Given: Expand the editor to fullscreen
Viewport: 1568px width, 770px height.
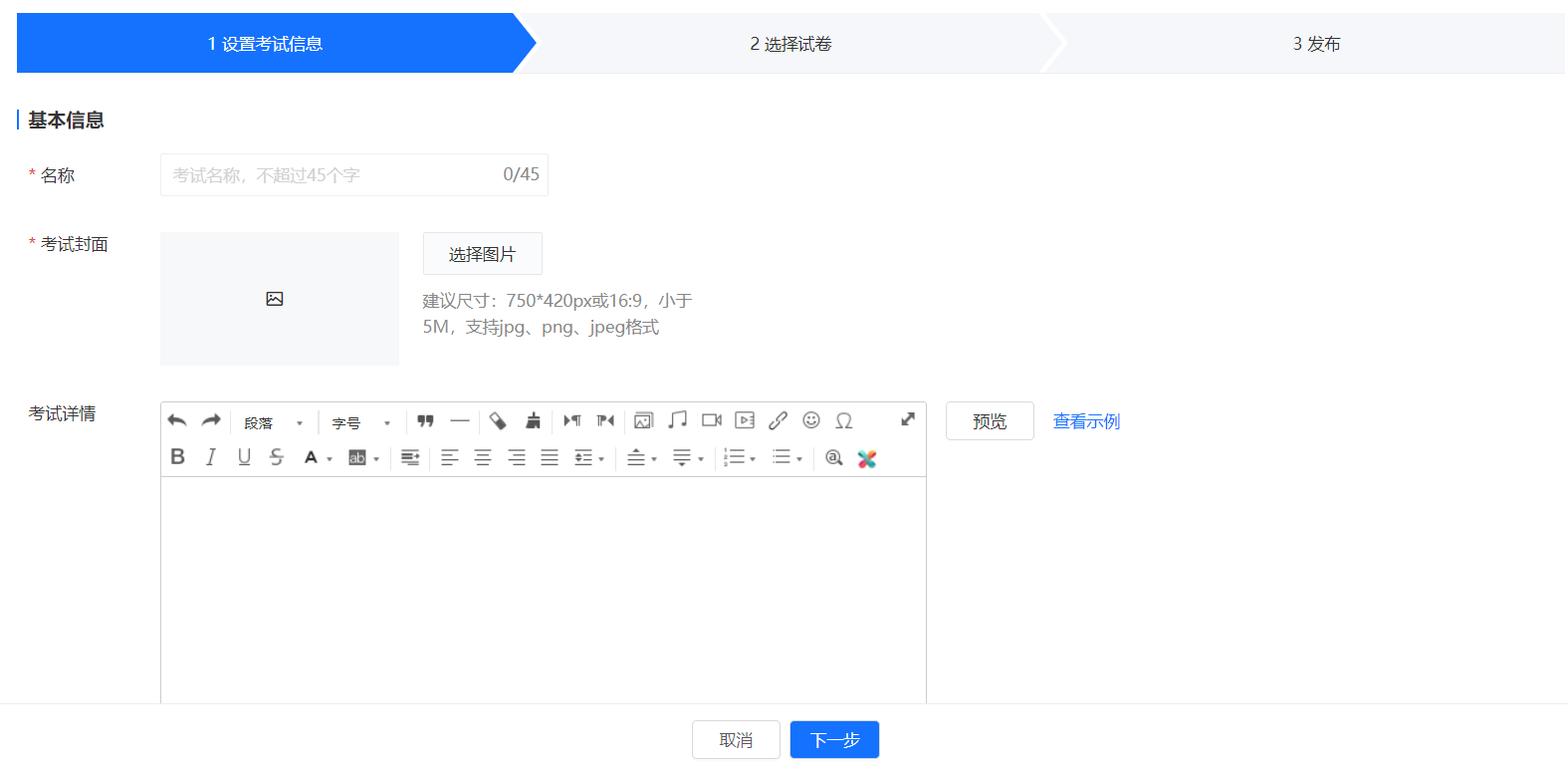Looking at the screenshot, I should [x=908, y=419].
